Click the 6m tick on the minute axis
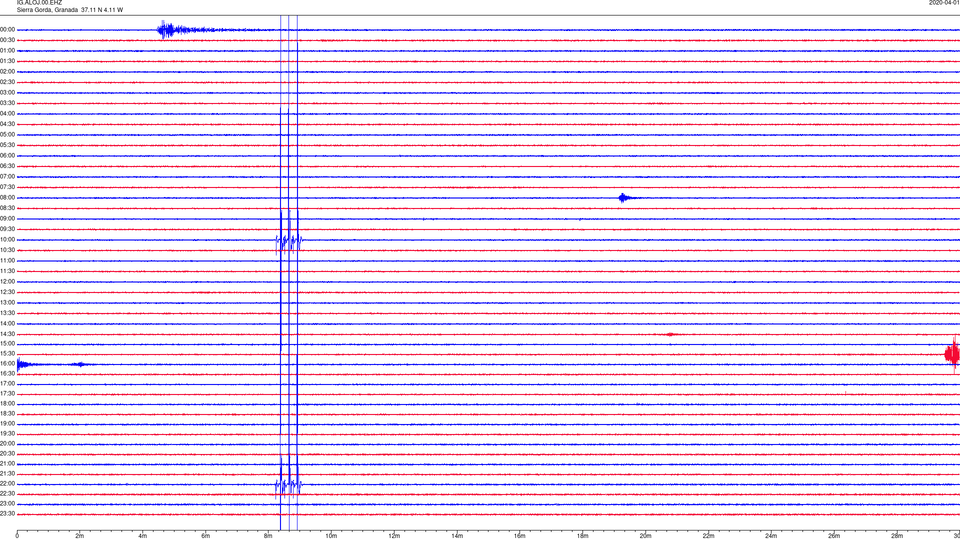 tap(206, 536)
